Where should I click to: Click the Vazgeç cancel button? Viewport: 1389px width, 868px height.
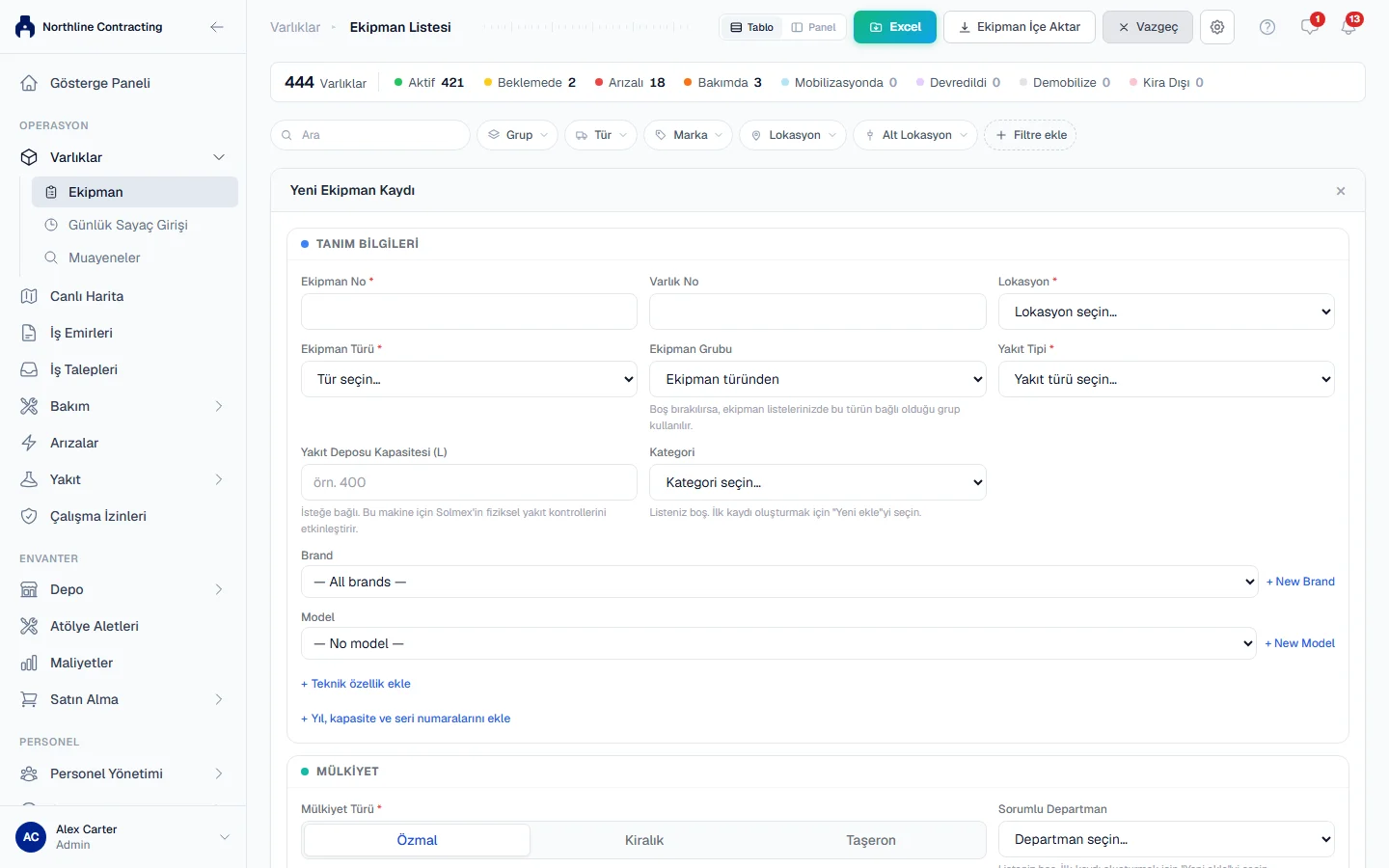point(1148,27)
